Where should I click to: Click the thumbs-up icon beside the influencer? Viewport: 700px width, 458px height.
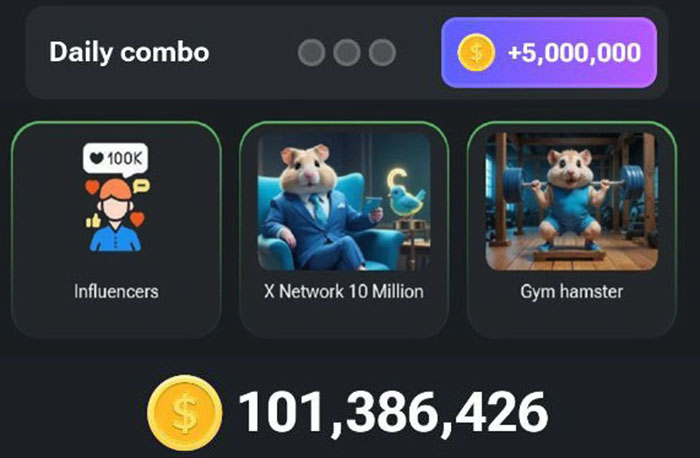(93, 221)
